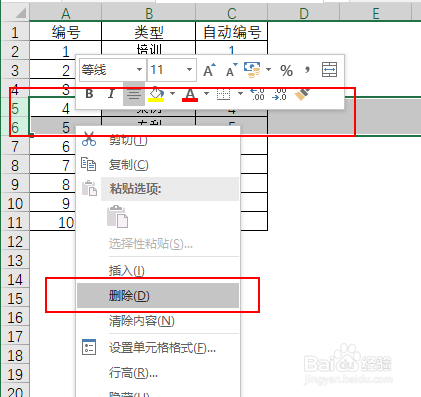
Task: Apply comma style
Action: click(x=307, y=70)
